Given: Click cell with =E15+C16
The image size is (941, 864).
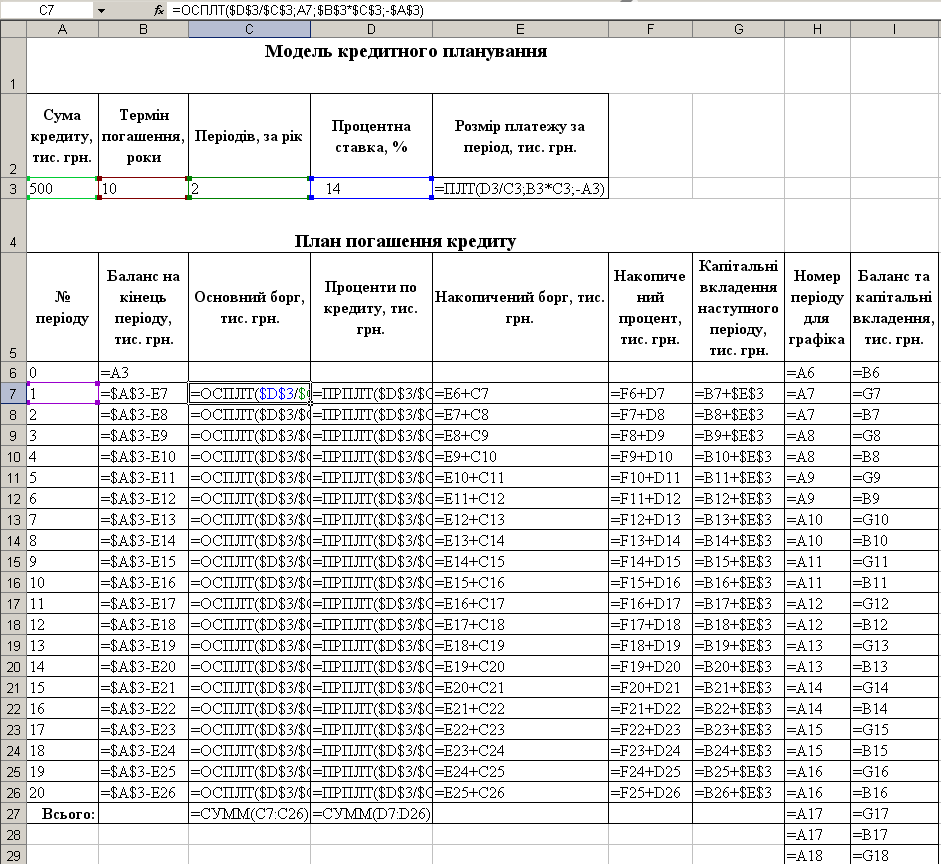Looking at the screenshot, I should pos(520,583).
